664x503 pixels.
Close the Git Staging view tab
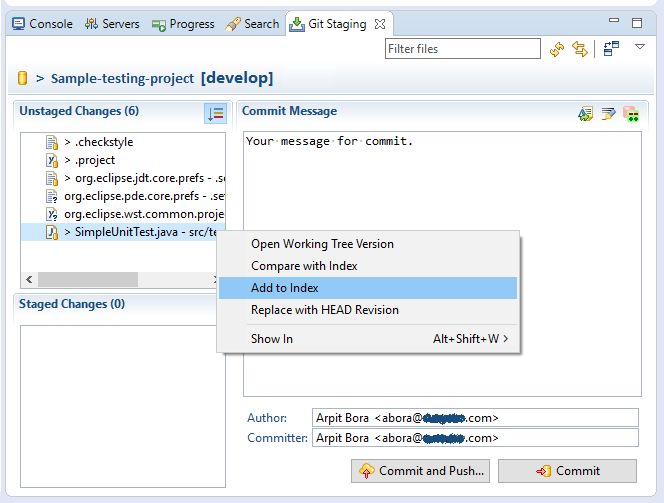(380, 24)
